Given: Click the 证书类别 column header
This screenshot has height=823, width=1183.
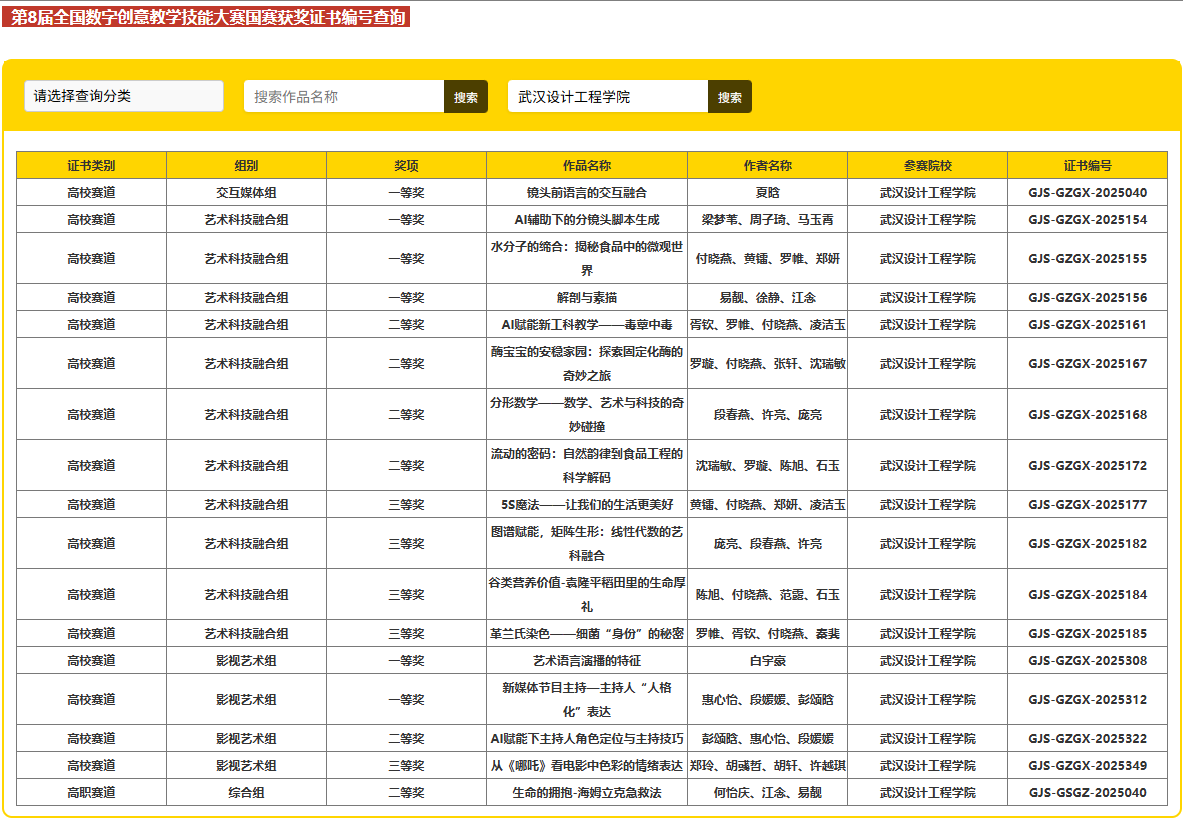Looking at the screenshot, I should [91, 165].
